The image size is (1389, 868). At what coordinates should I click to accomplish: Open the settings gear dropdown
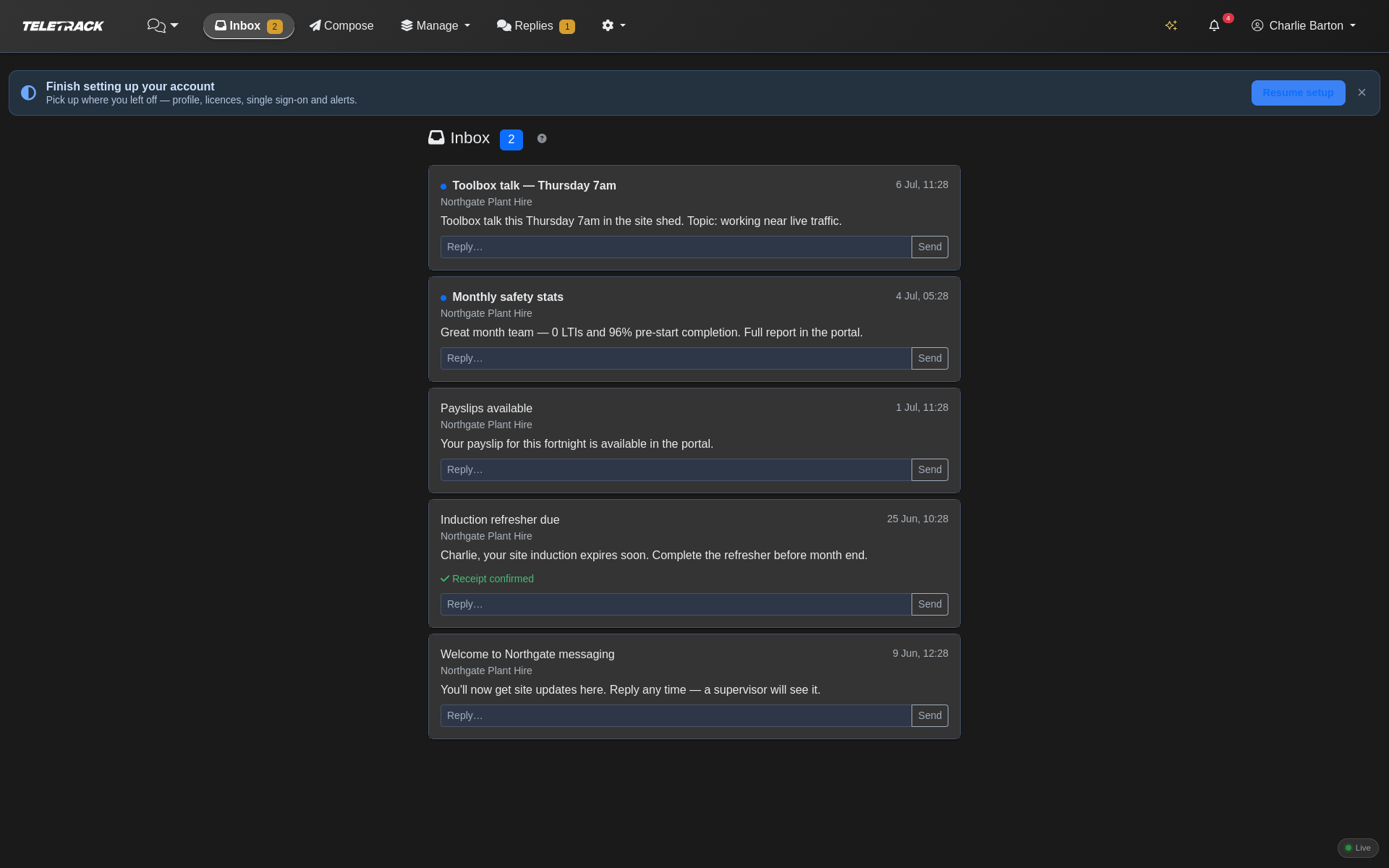click(613, 26)
